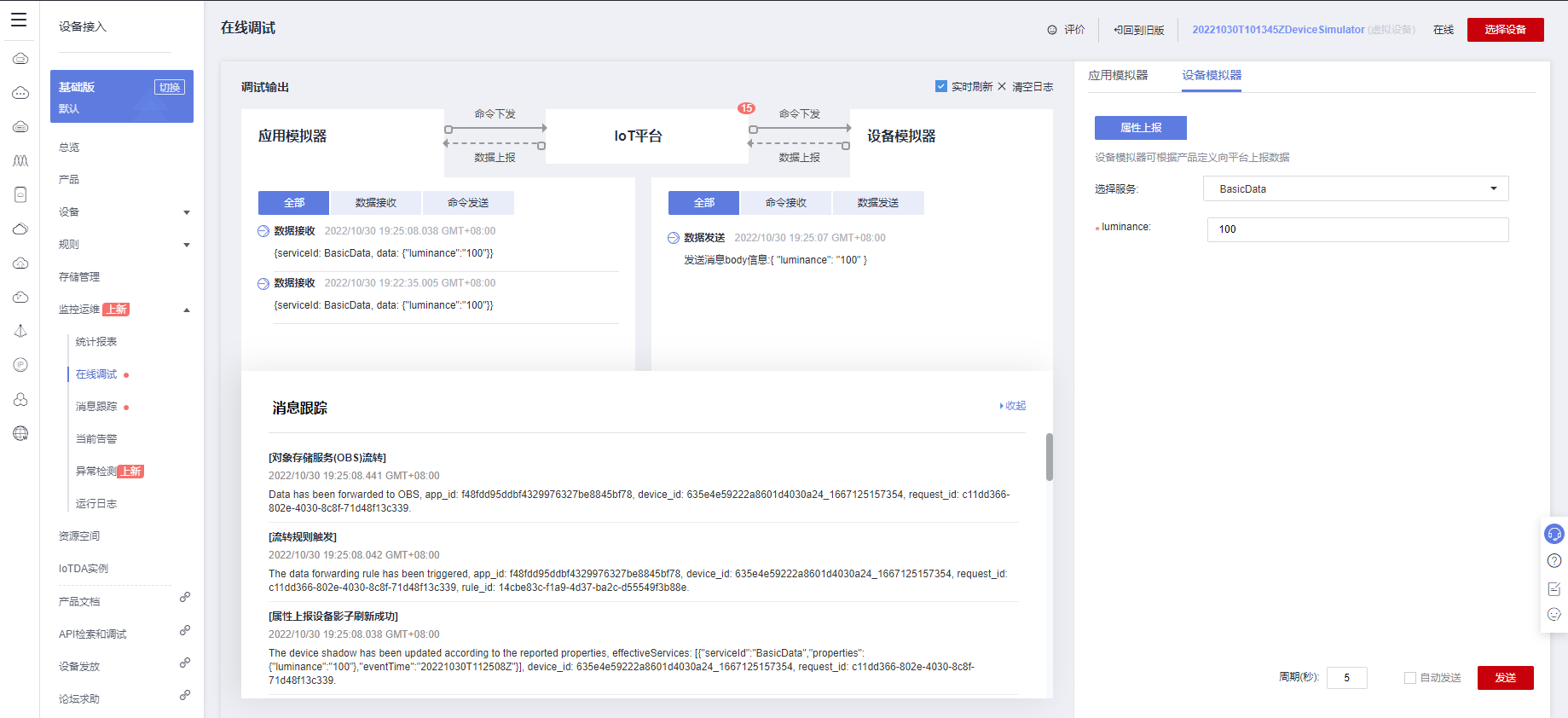Click the red 发送 button

pyautogui.click(x=1506, y=678)
